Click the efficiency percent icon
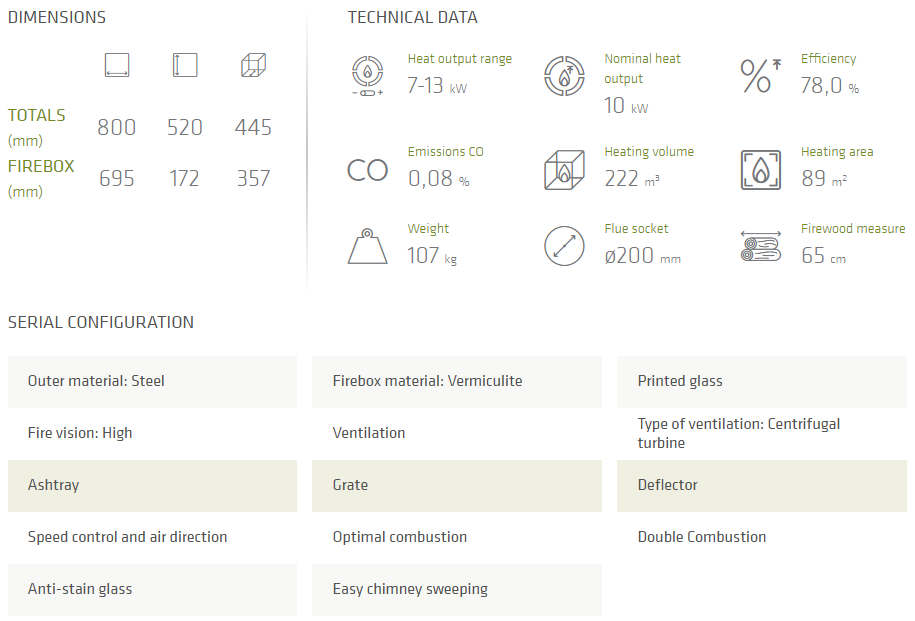Image resolution: width=915 pixels, height=621 pixels. [760, 76]
